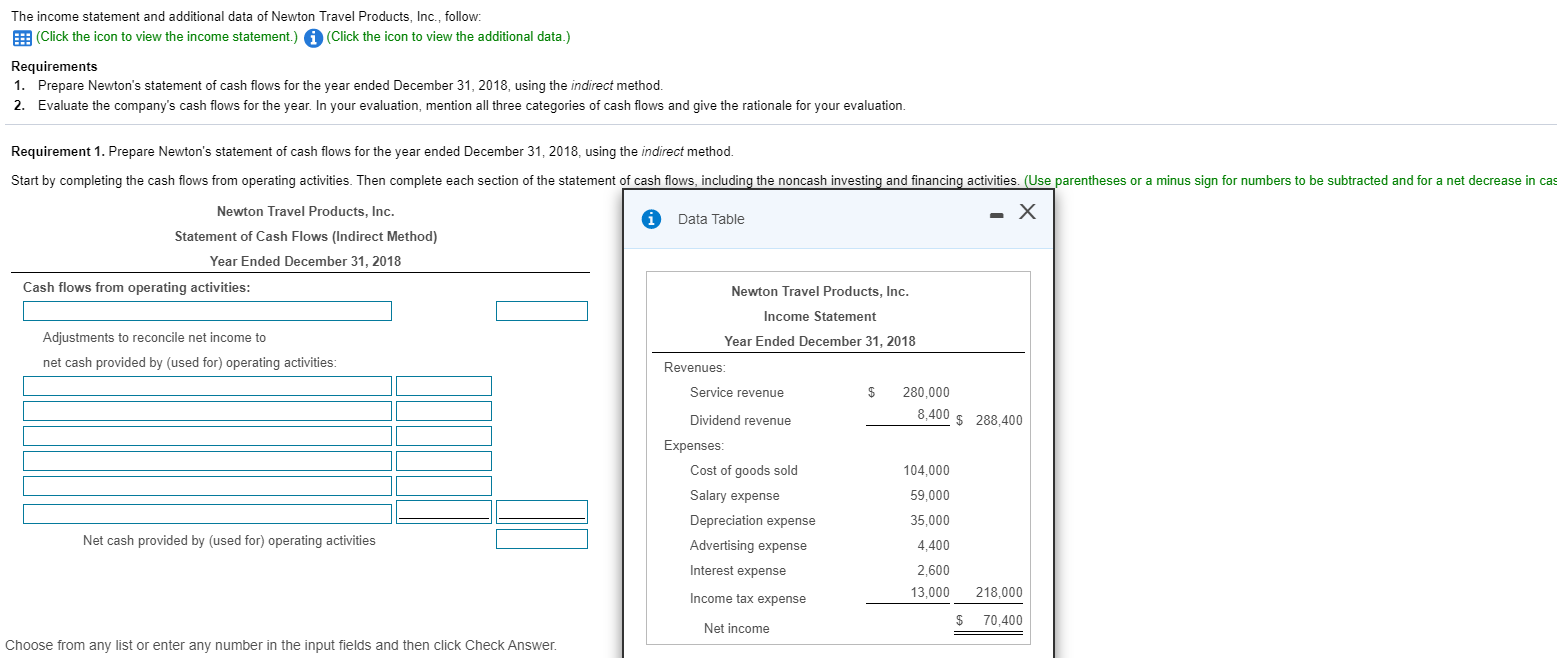Select the first adjustment amount box

444,386
